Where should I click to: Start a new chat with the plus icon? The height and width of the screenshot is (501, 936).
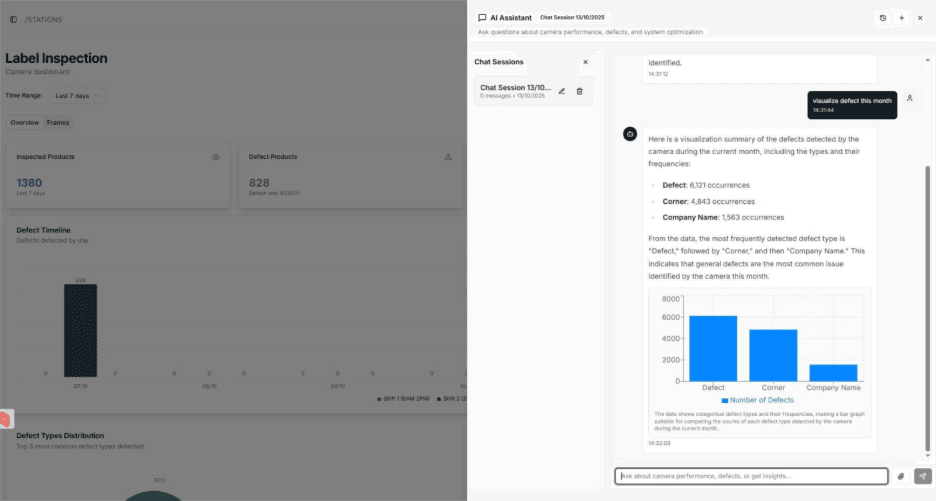coord(901,18)
